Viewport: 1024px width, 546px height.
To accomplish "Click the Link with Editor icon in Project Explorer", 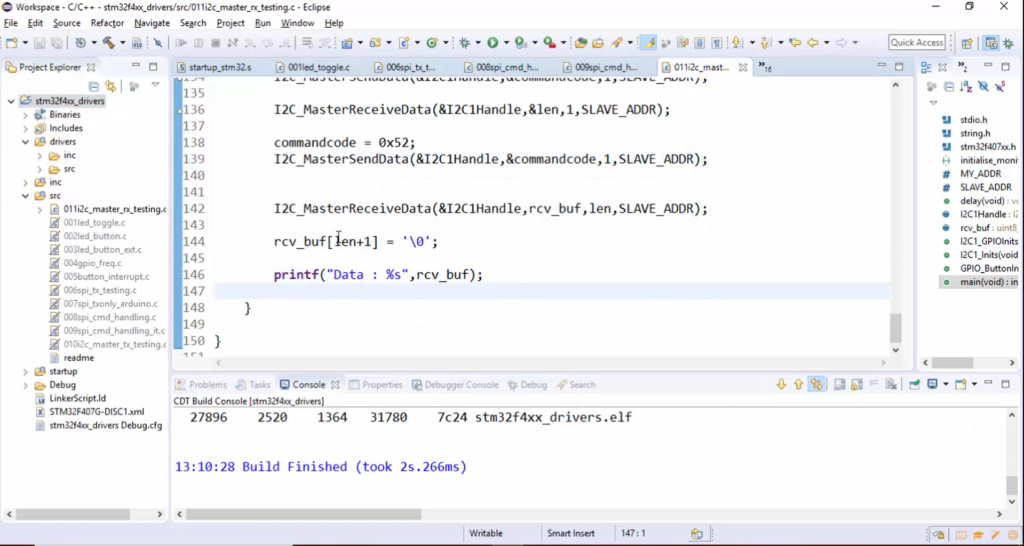I will (x=110, y=86).
